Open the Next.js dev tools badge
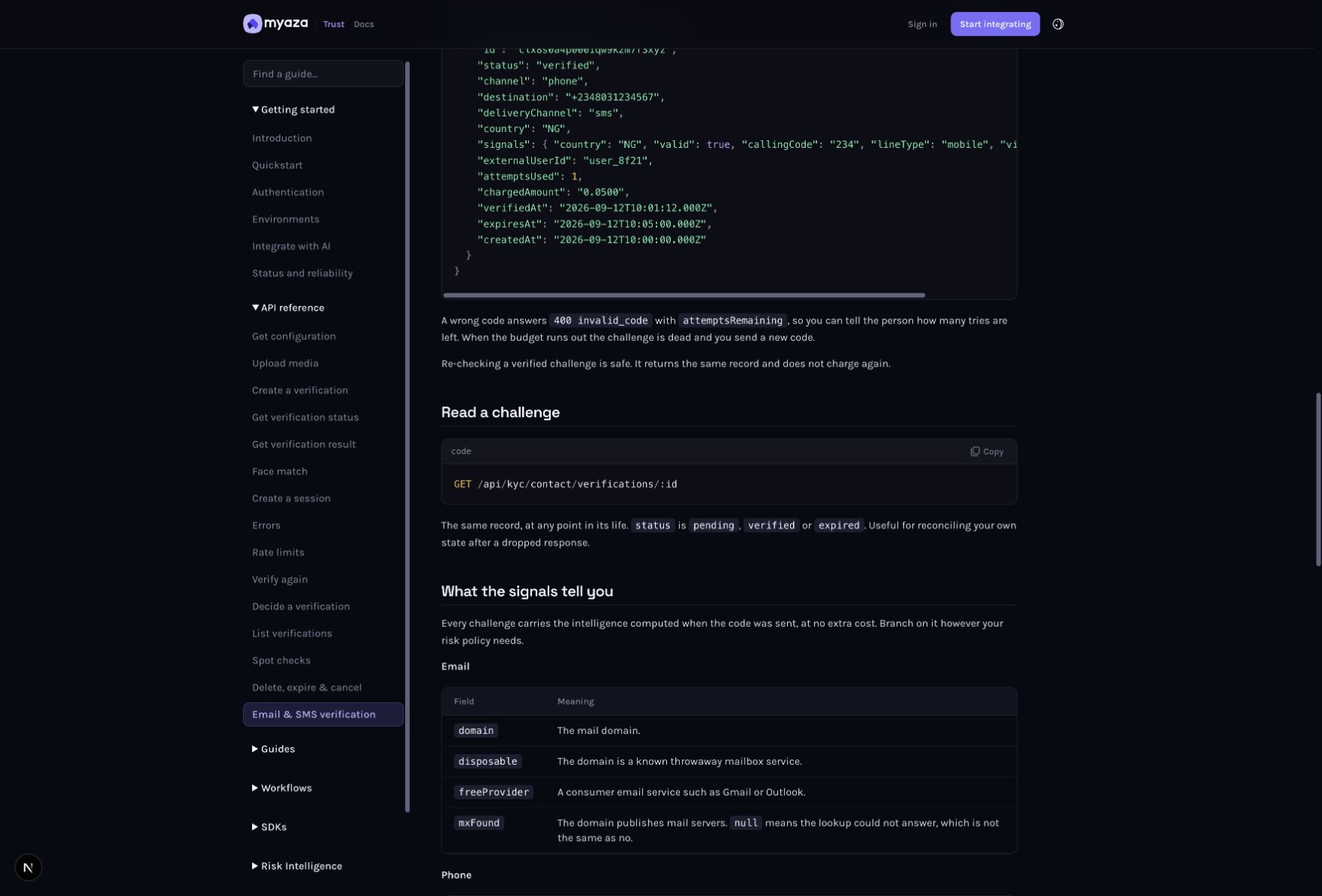This screenshot has width=1322, height=896. tap(28, 867)
